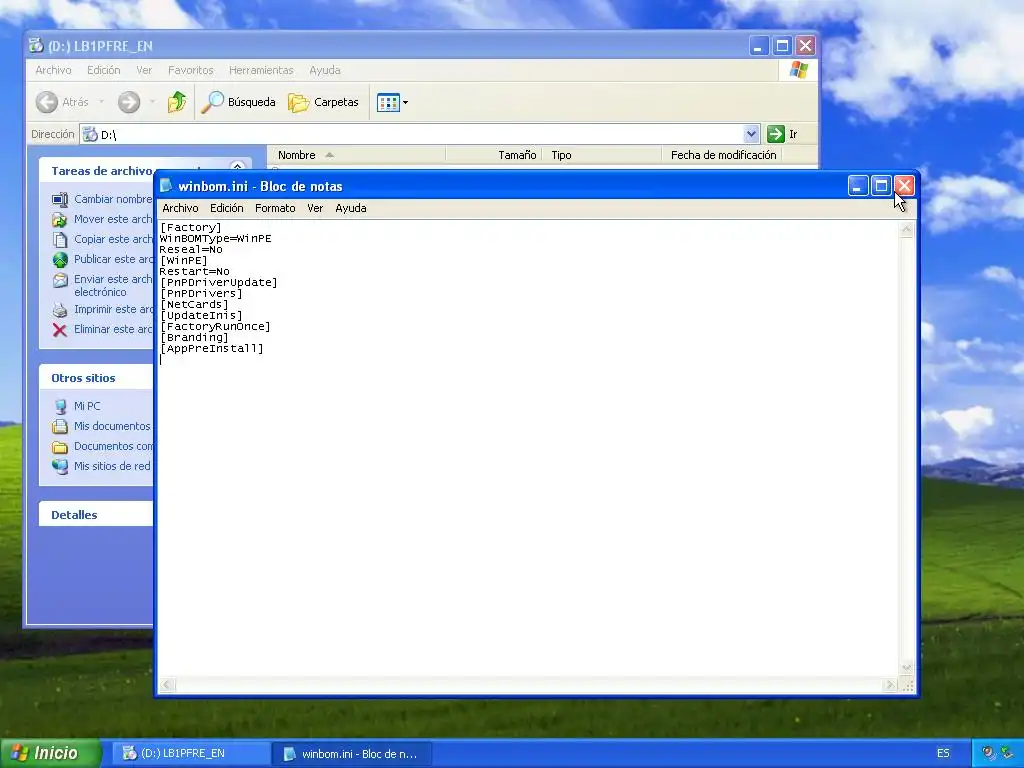The width and height of the screenshot is (1024, 768).
Task: Click the red X delete icon
Action: click(x=59, y=330)
